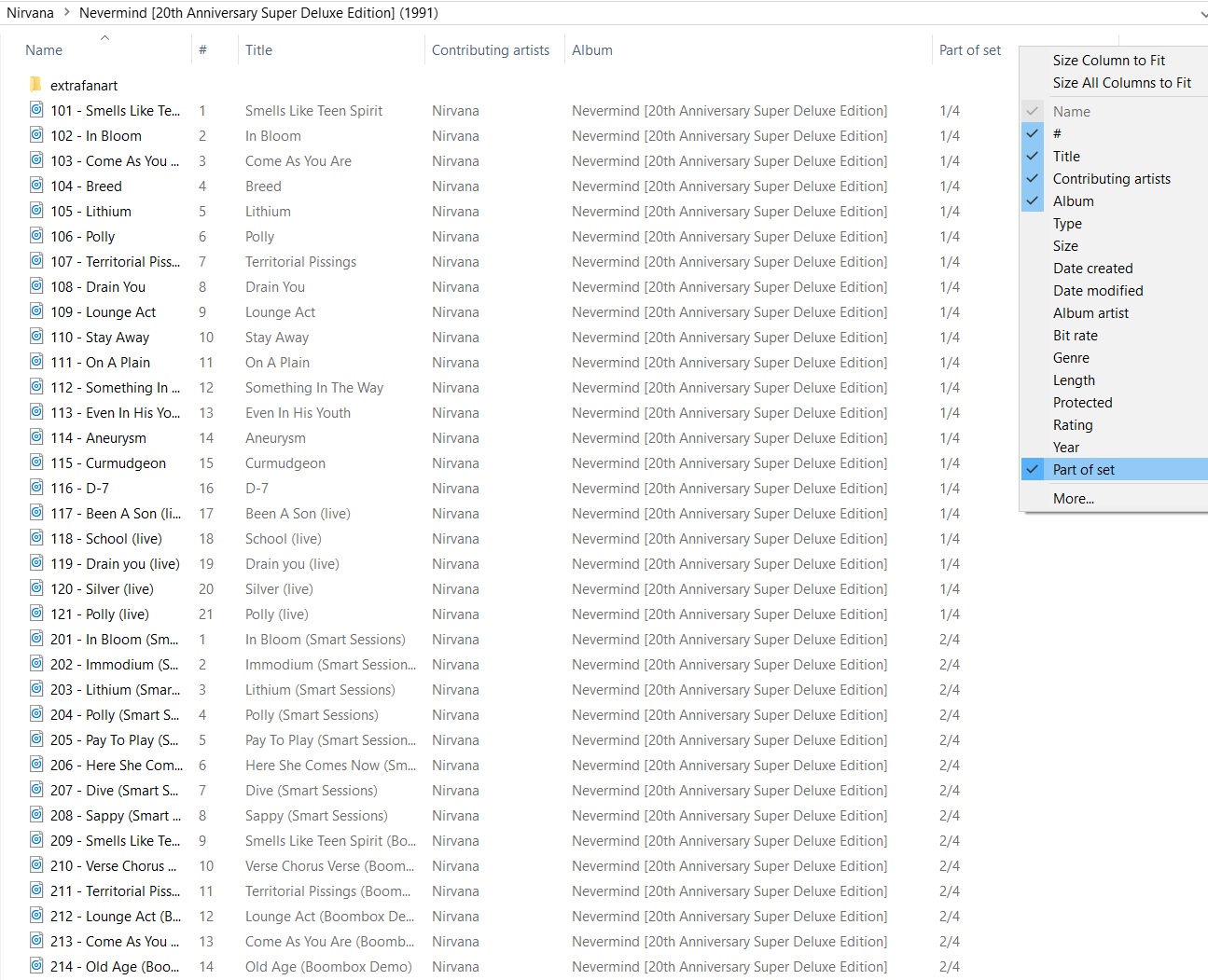The image size is (1208, 980).
Task: Click the audio icon next to 121 - Polly (live)
Action: point(36,614)
